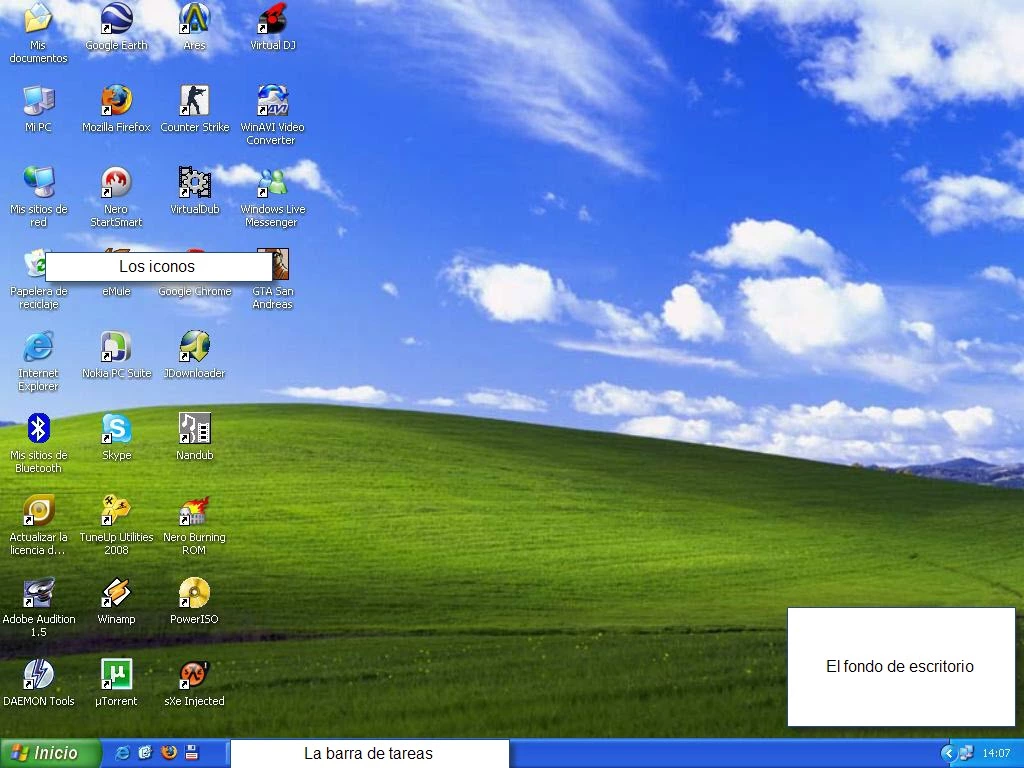Open the Mis sitios de red icon

(38, 182)
